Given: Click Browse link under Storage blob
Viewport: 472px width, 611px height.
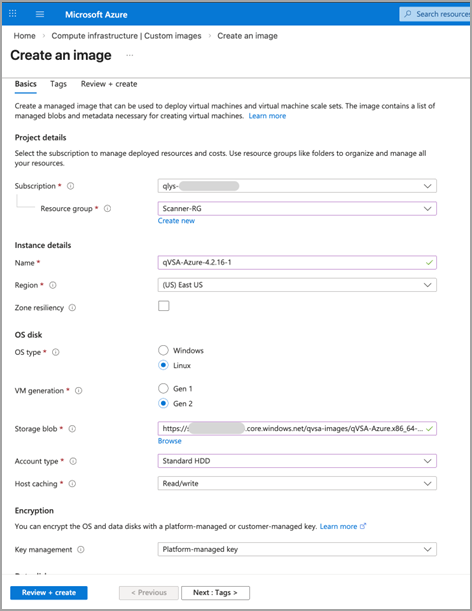Looking at the screenshot, I should pos(170,441).
